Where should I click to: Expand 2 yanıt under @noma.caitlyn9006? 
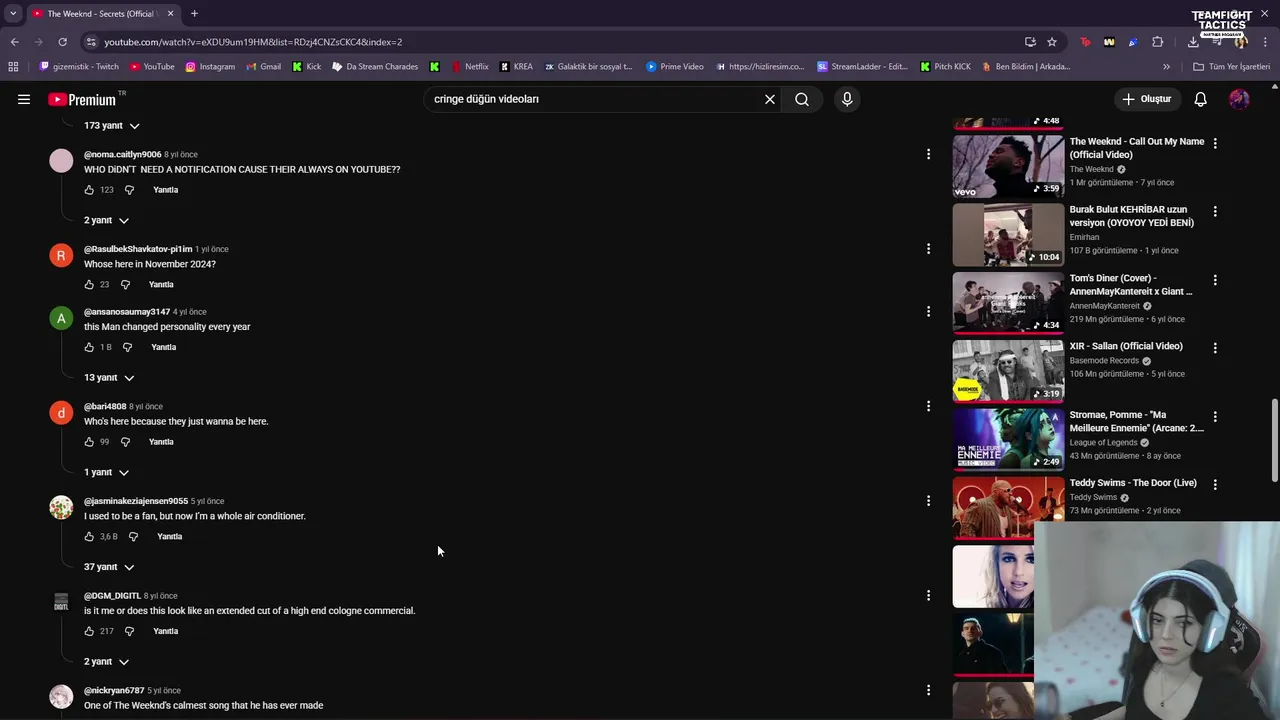(x=106, y=220)
